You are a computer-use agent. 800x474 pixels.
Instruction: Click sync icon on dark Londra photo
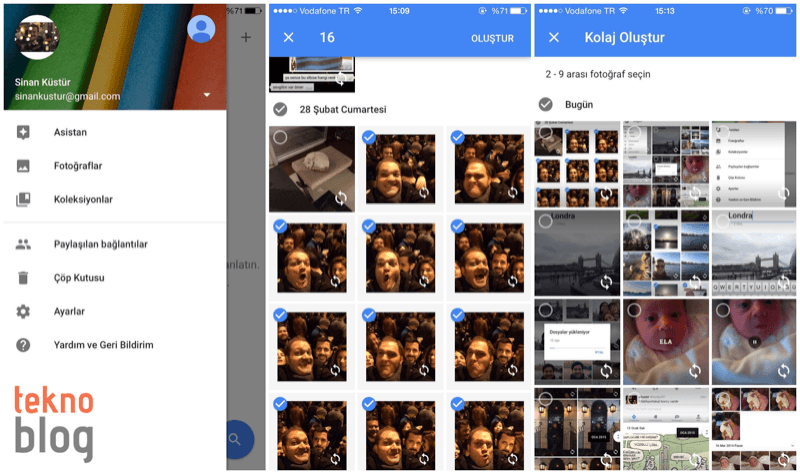606,282
